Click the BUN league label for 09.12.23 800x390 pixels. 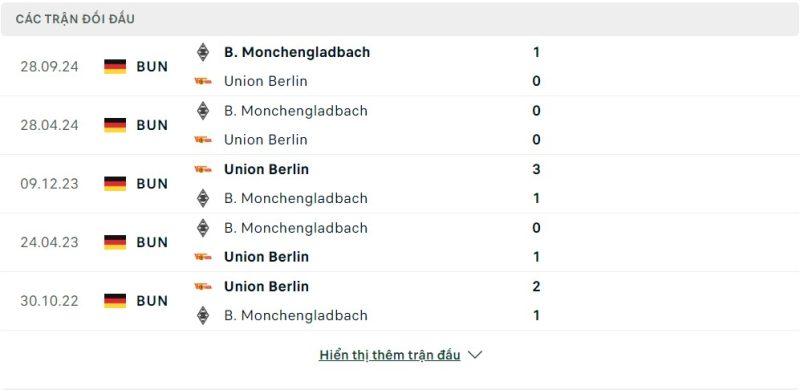tap(152, 184)
